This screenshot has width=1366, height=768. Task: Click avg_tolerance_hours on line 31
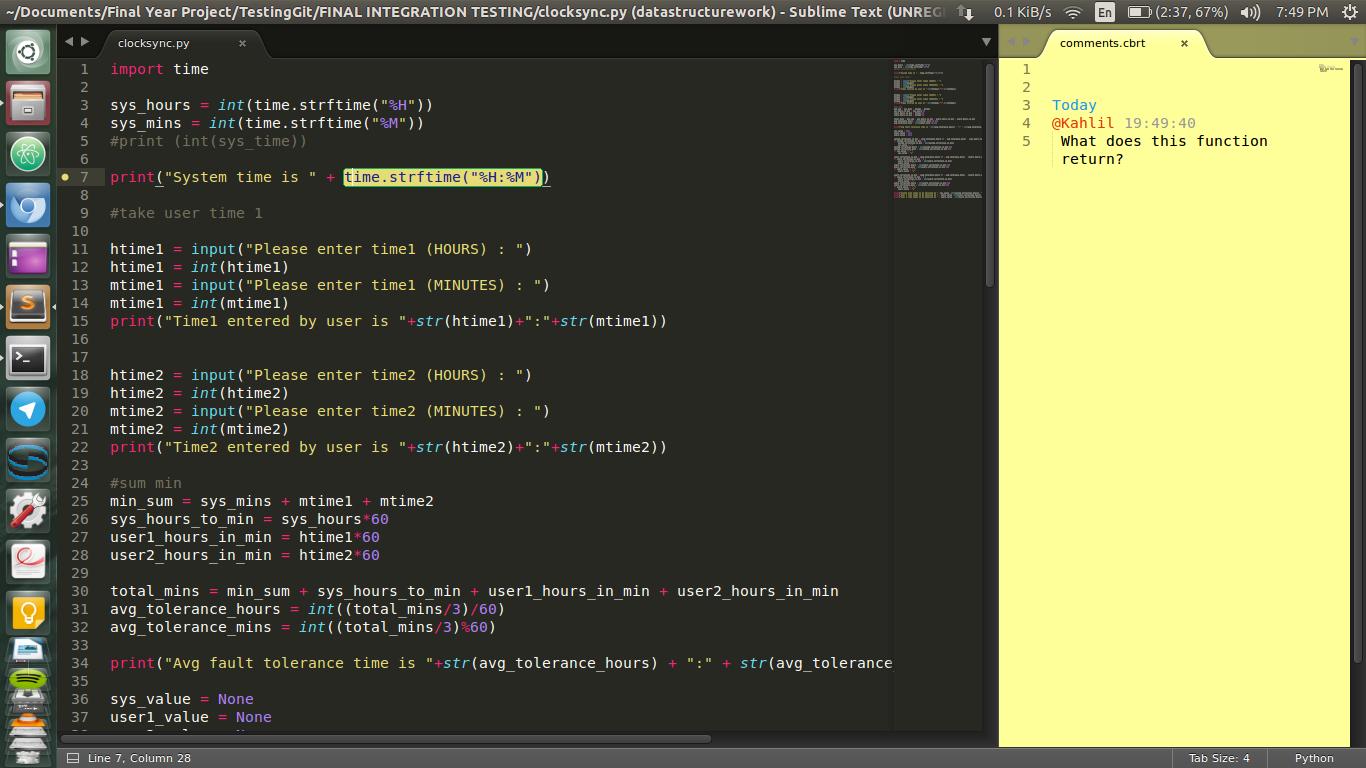(195, 609)
